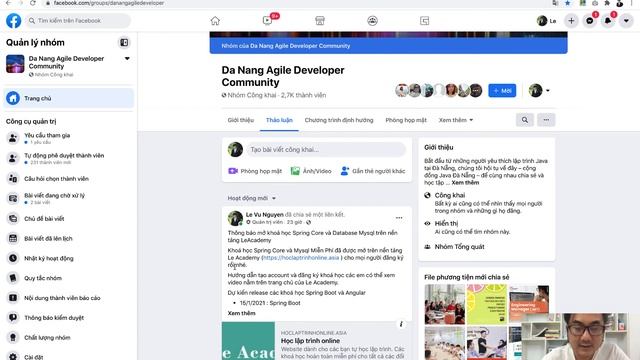Screen dimensions: 640x360
Task: Open Bài viết đã lên lịch
Action: pos(69,238)
